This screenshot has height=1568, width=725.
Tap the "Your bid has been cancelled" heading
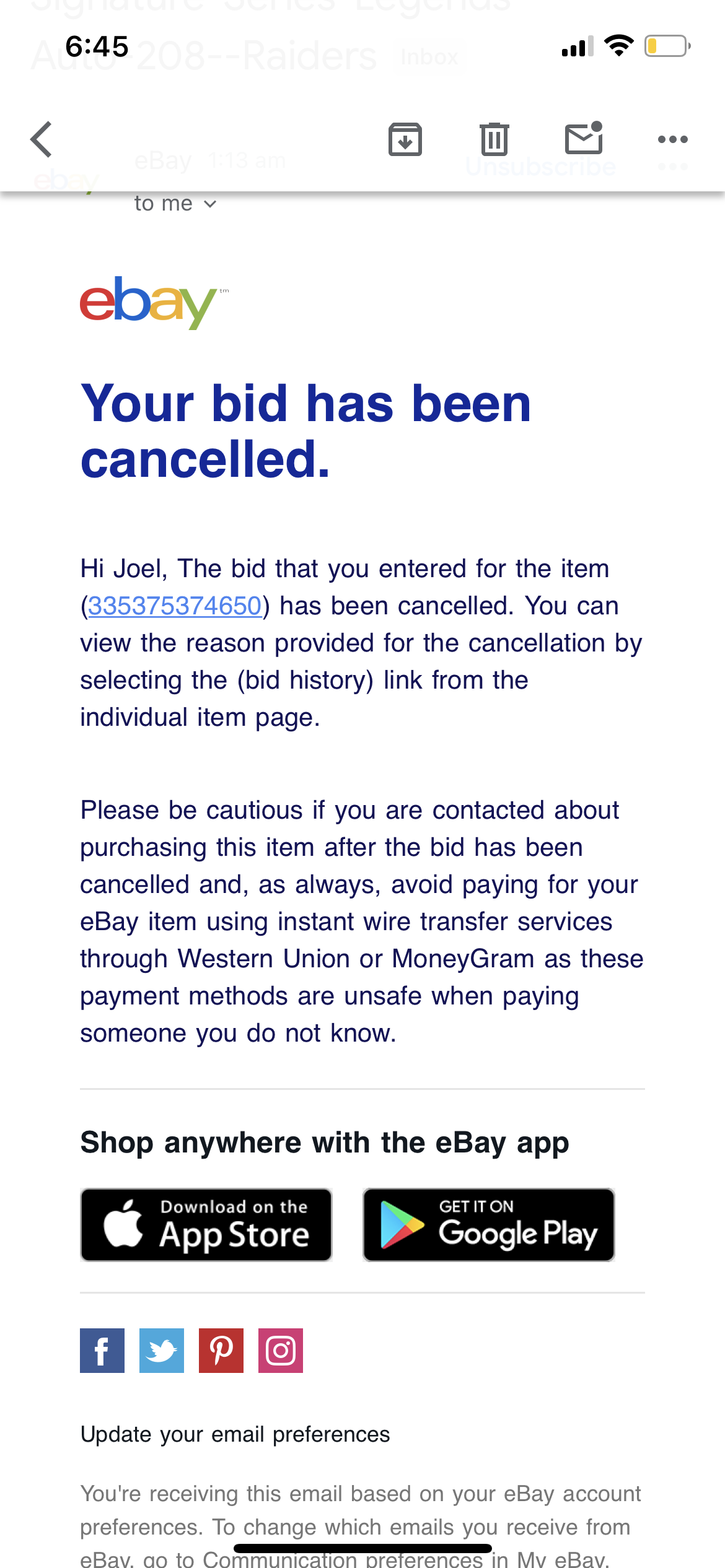point(306,431)
